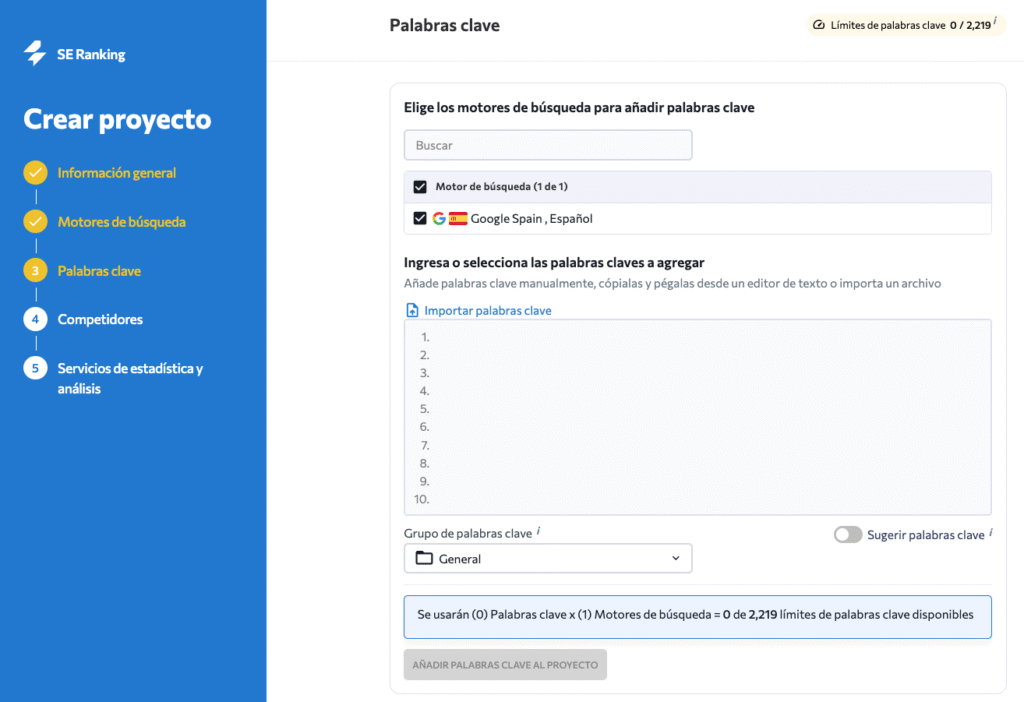Toggle the Motor de búsqueda (1 de 1) checkbox

420,187
